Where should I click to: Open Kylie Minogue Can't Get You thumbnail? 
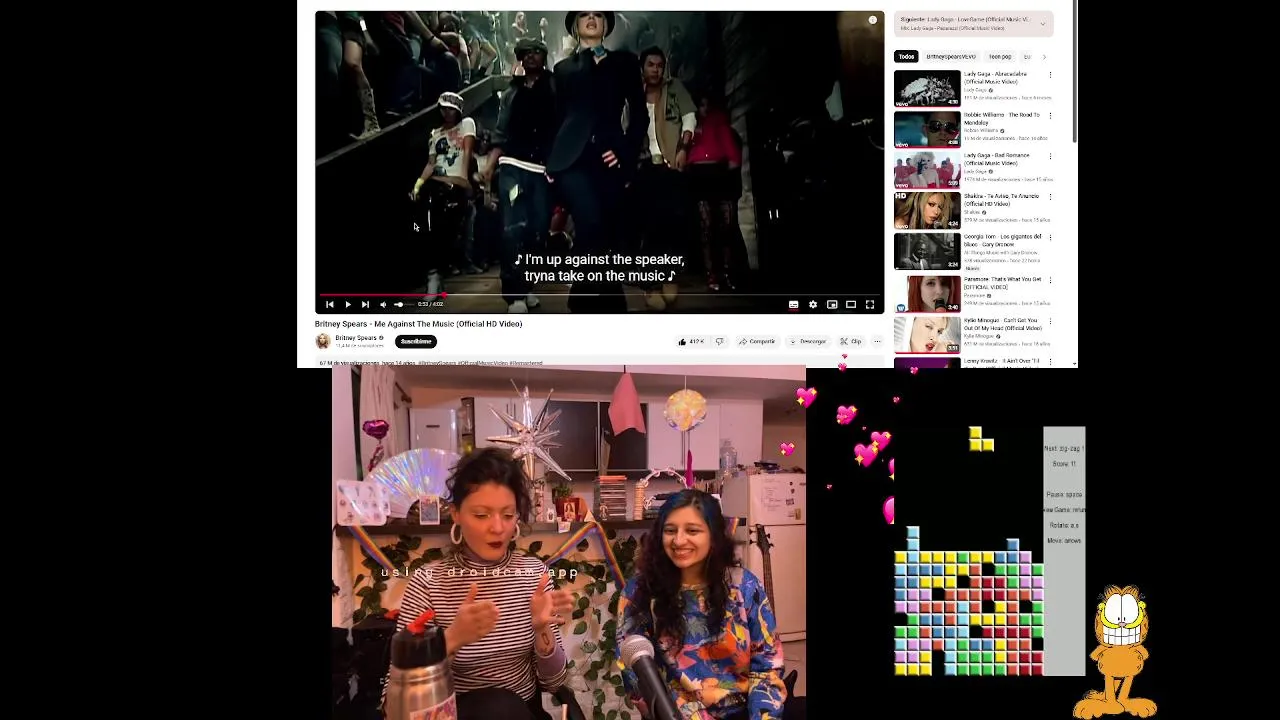pyautogui.click(x=927, y=334)
